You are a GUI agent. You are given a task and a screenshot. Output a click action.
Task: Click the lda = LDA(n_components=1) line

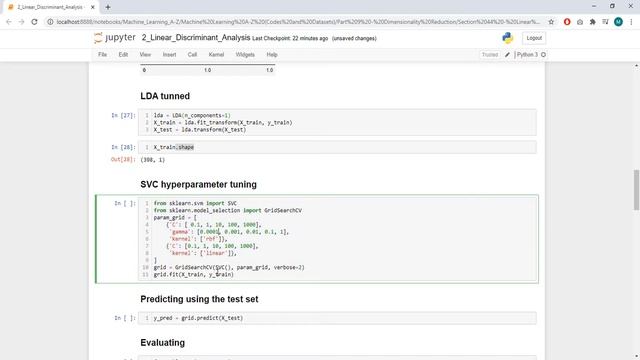192,116
